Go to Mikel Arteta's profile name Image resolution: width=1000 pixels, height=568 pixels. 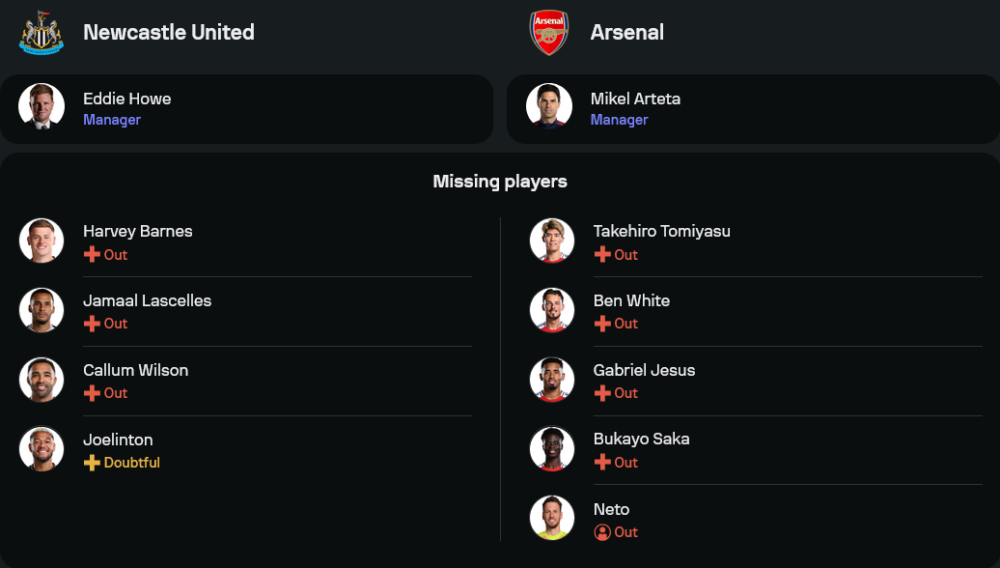point(635,98)
